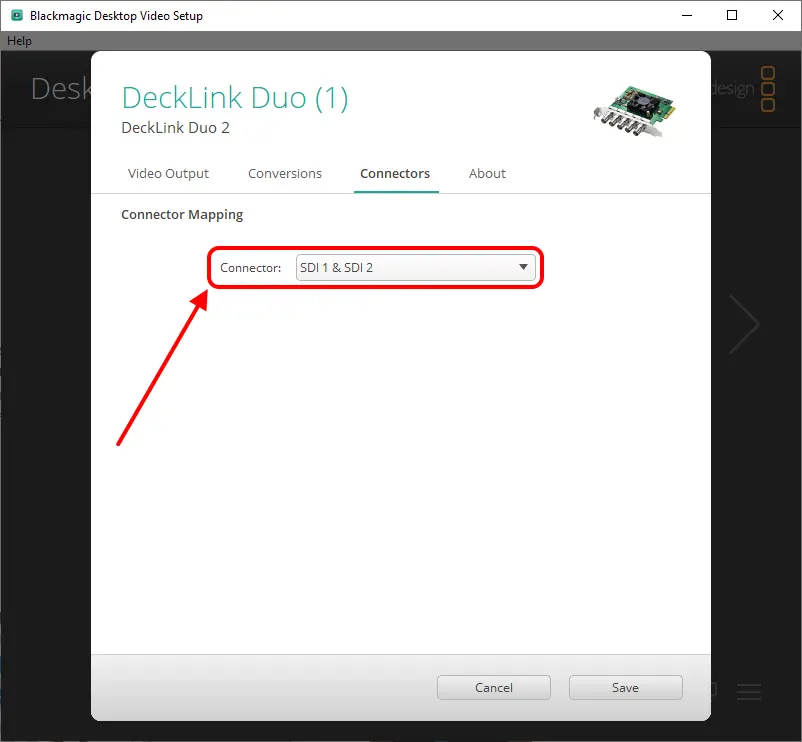Click Save to apply settings

[625, 688]
